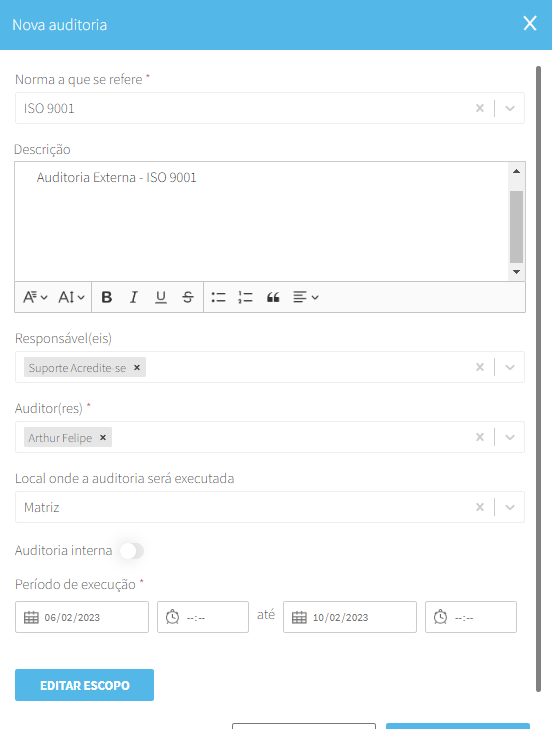Expand the Auditor(res) dropdown list
The width and height of the screenshot is (552, 730).
[x=510, y=437]
